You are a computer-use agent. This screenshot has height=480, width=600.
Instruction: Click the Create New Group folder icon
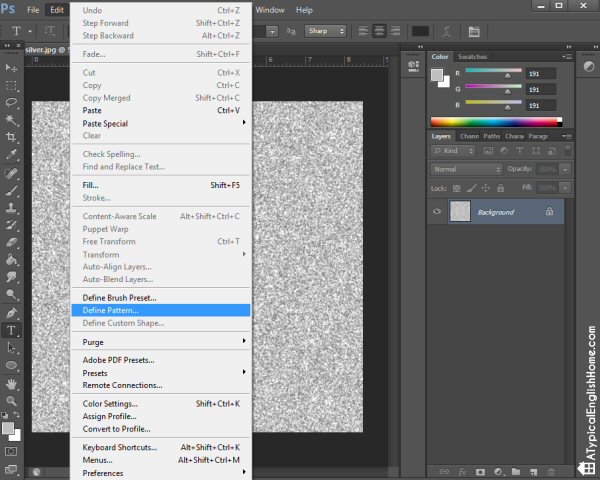515,472
